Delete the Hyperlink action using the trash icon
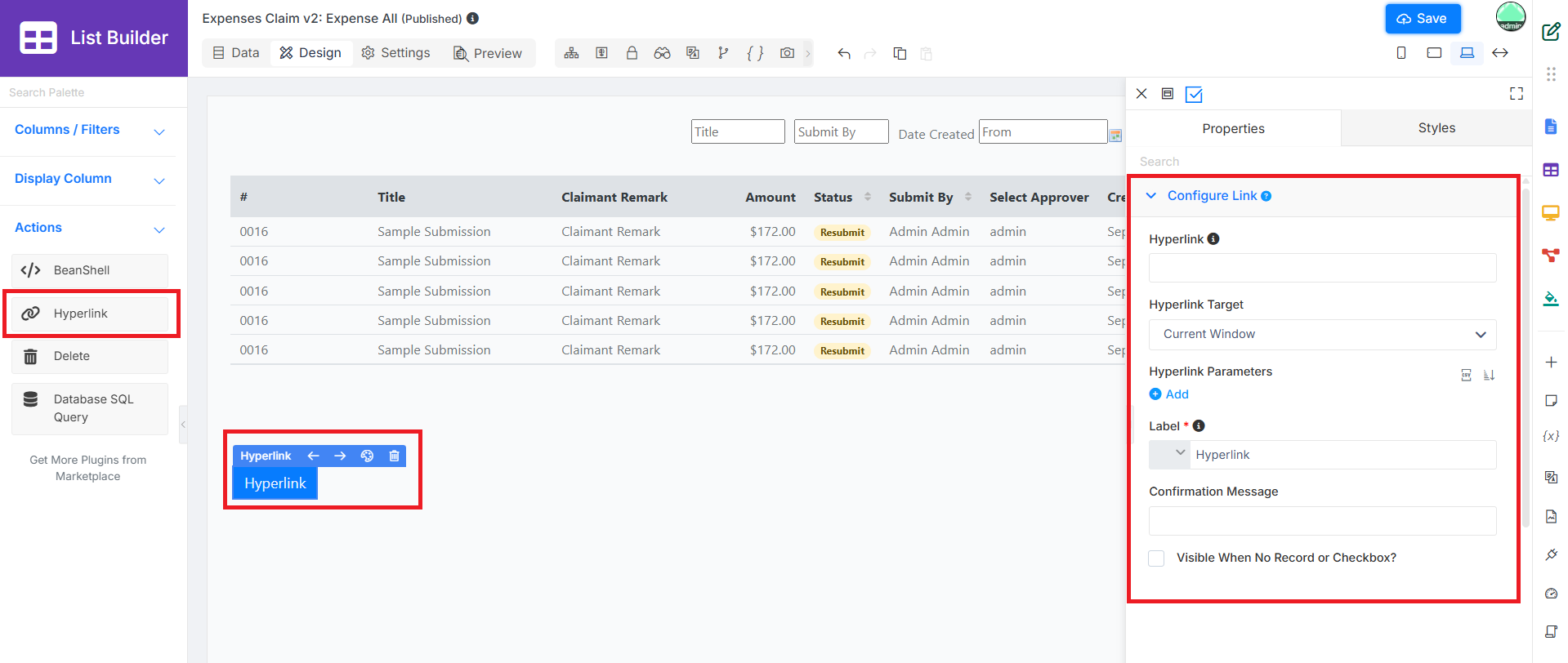The height and width of the screenshot is (663, 1568). pos(394,456)
